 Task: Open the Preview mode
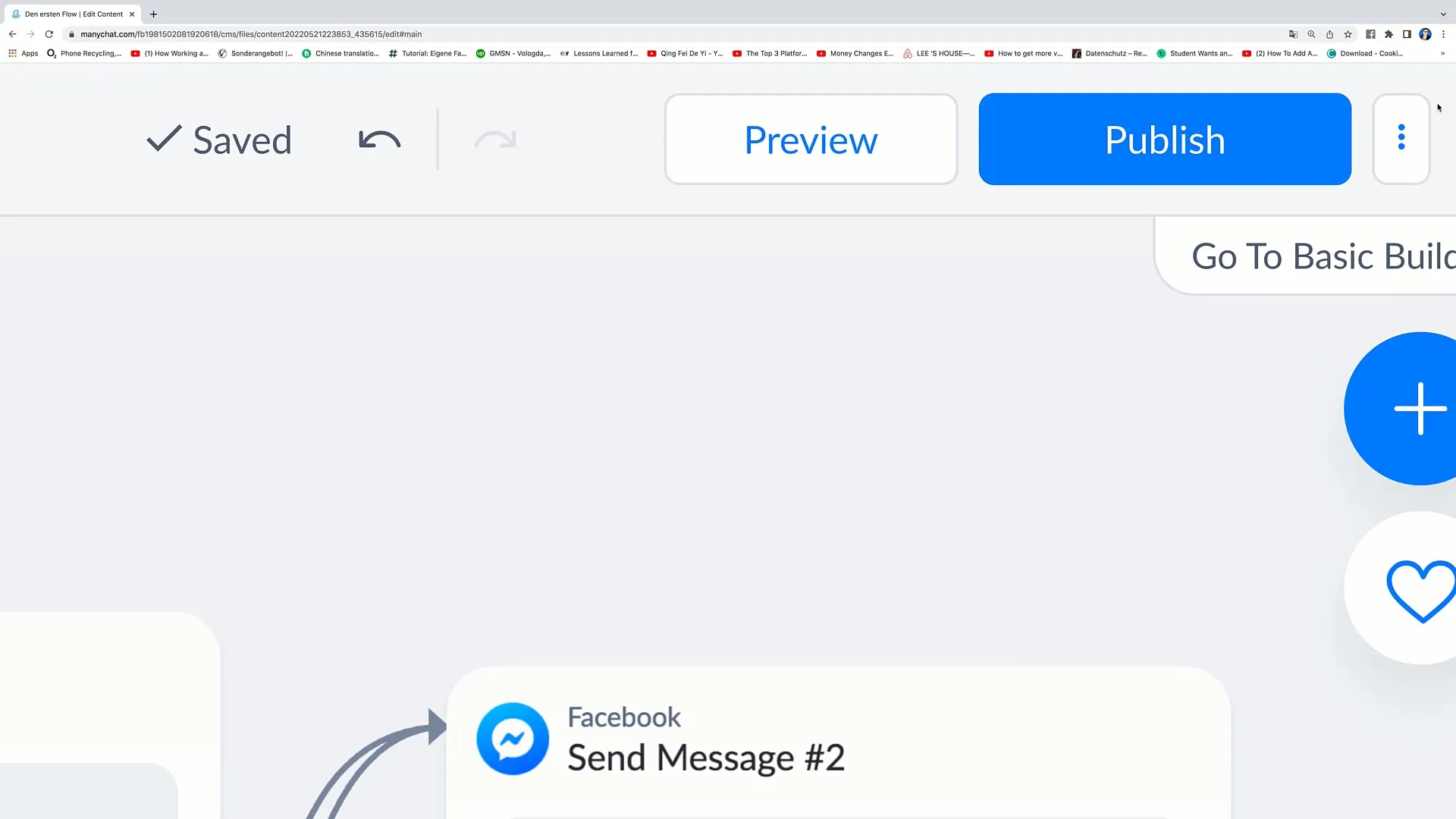pos(811,139)
